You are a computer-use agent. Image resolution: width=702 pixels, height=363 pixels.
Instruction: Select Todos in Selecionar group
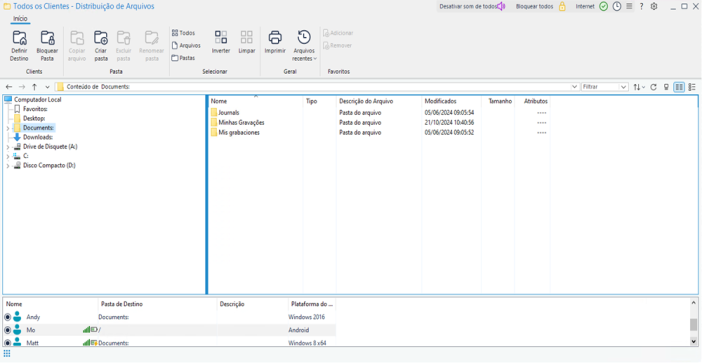pyautogui.click(x=184, y=33)
